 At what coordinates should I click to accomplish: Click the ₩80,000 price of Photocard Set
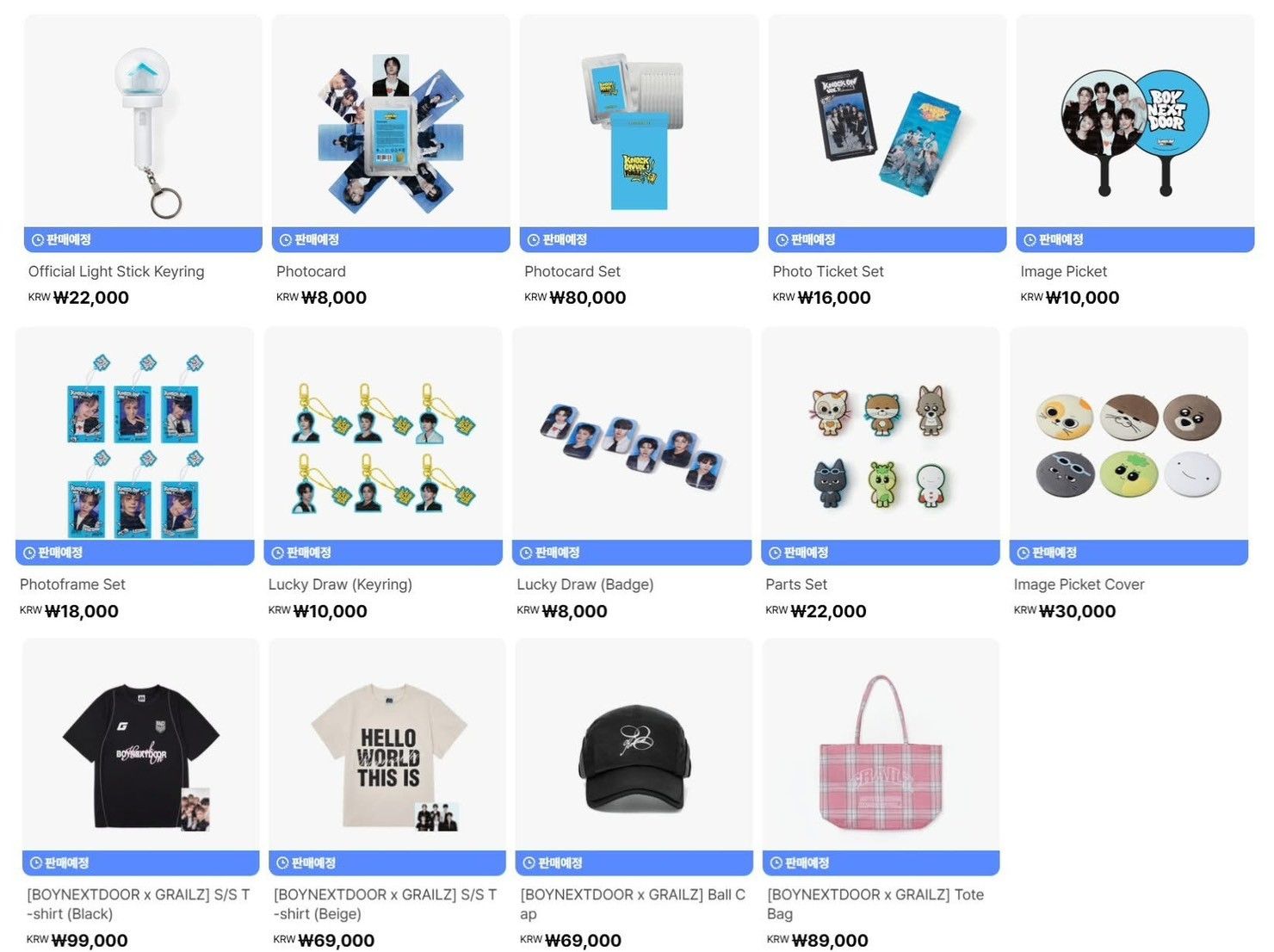coord(587,298)
